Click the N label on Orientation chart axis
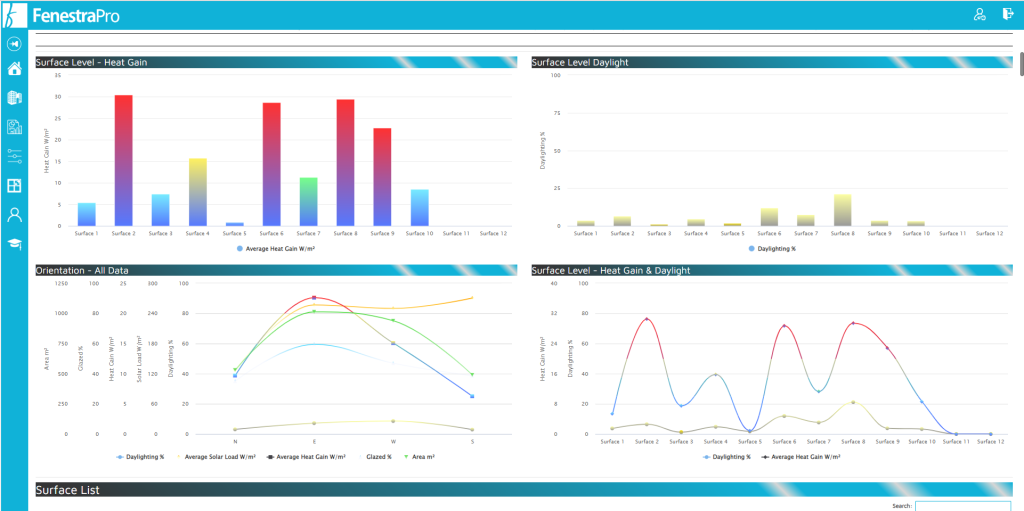The width and height of the screenshot is (1024, 511). click(x=235, y=441)
